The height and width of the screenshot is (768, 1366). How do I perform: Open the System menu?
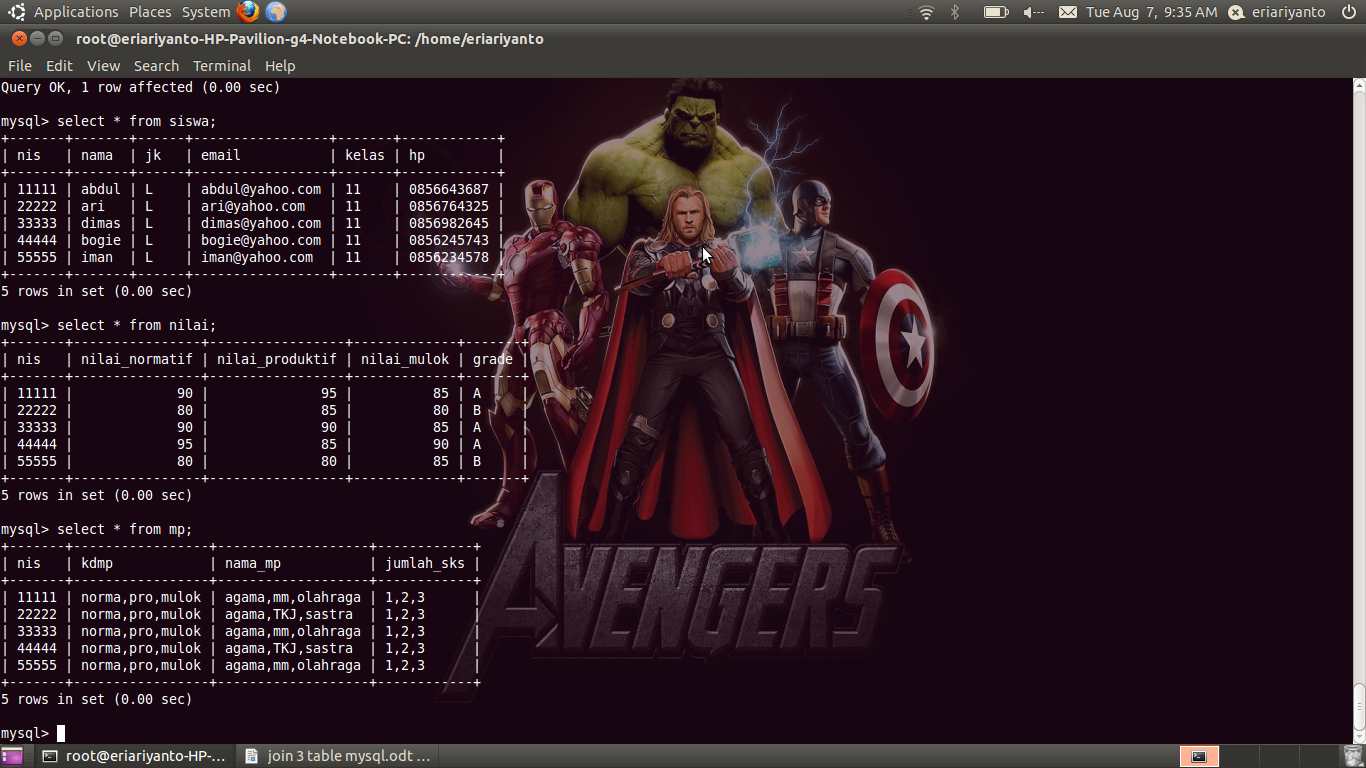tap(206, 12)
